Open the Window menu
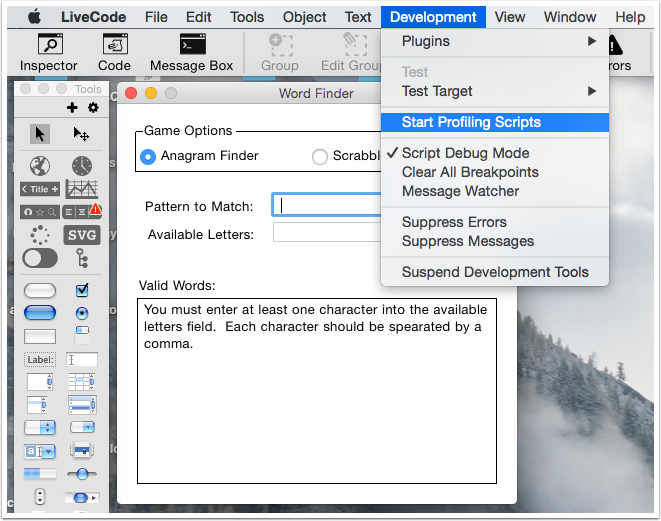The width and height of the screenshot is (661, 521). [570, 17]
